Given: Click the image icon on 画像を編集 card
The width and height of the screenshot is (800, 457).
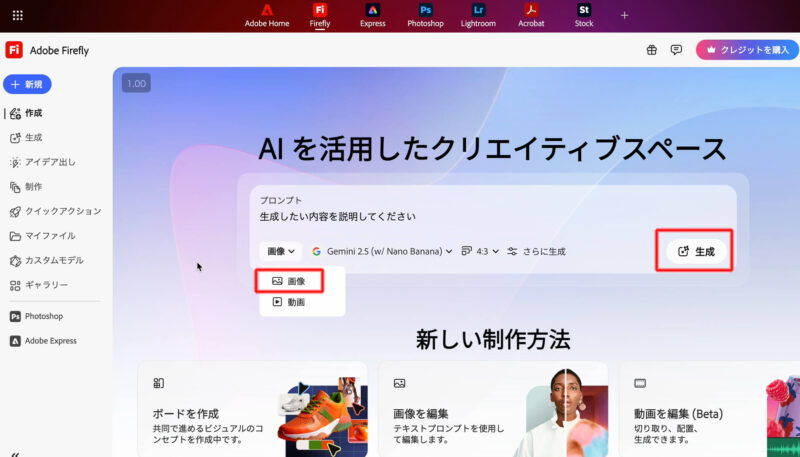Looking at the screenshot, I should pos(399,383).
